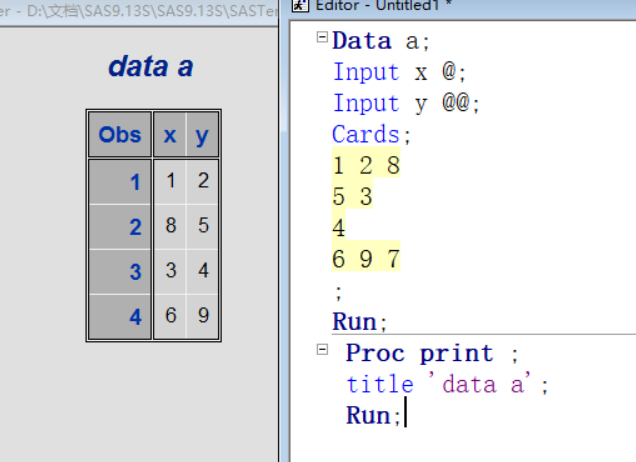Place cursor on 'Input y @@;' line
The height and width of the screenshot is (462, 636).
(x=406, y=103)
